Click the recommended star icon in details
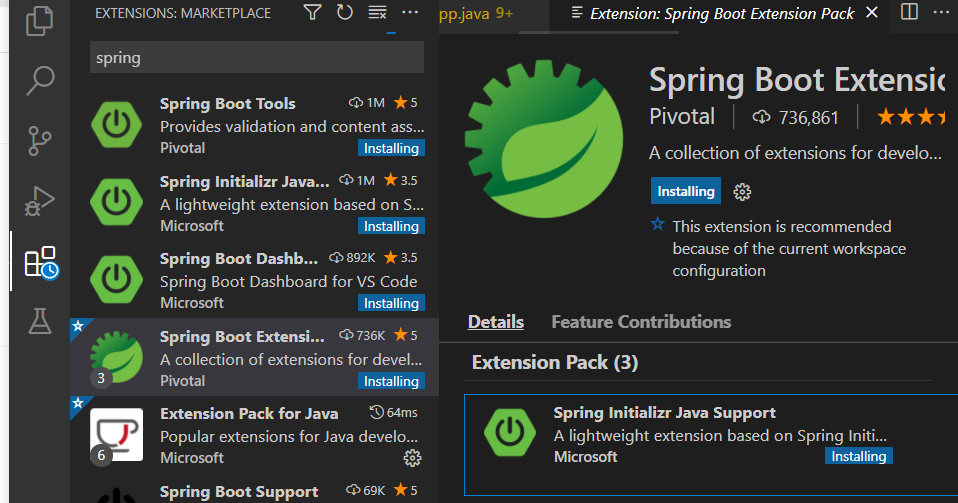 coord(657,224)
